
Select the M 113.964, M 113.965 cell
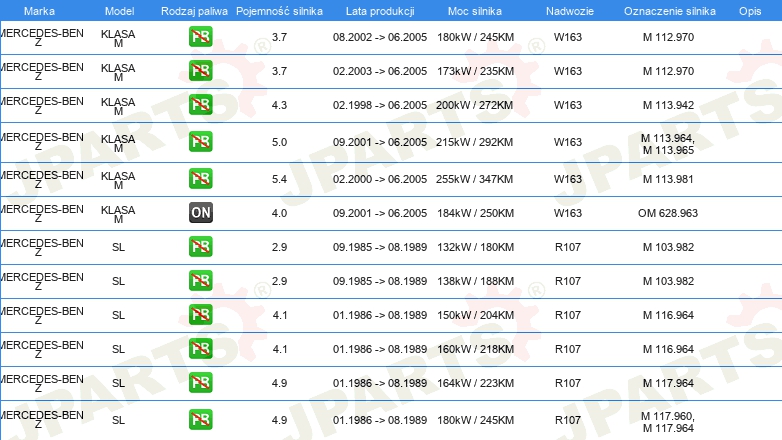click(x=668, y=144)
